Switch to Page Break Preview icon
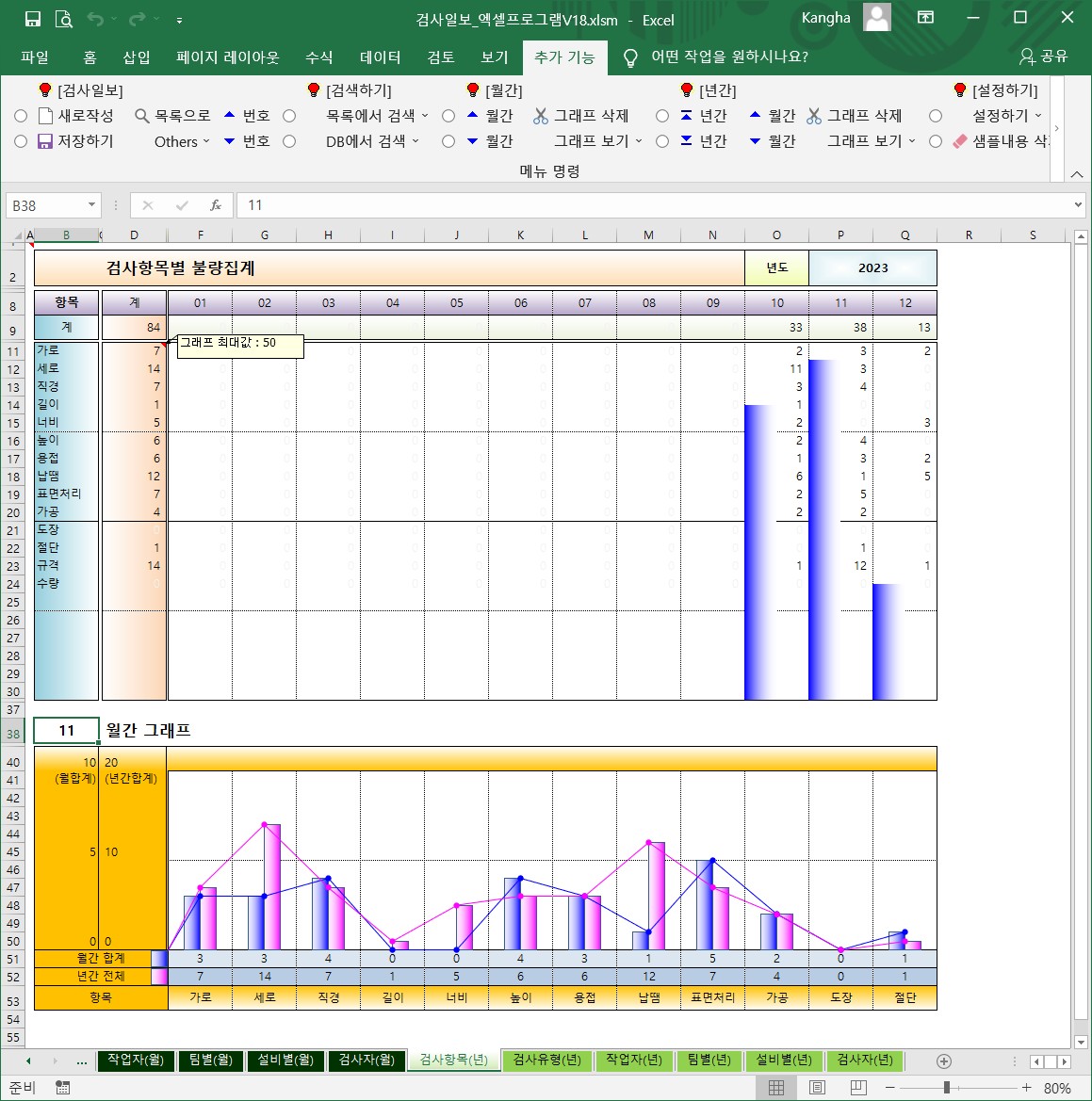 coord(858,1088)
